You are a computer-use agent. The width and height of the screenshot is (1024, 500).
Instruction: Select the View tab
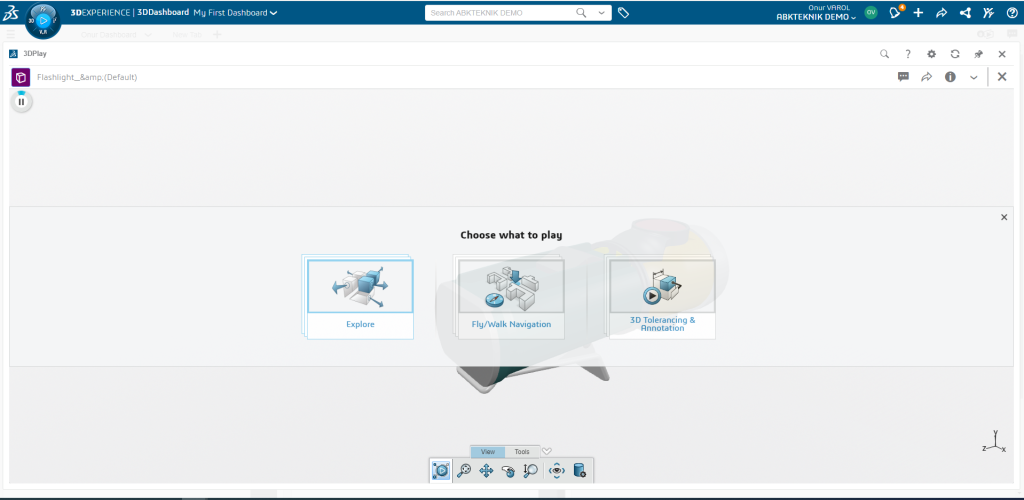(x=487, y=452)
